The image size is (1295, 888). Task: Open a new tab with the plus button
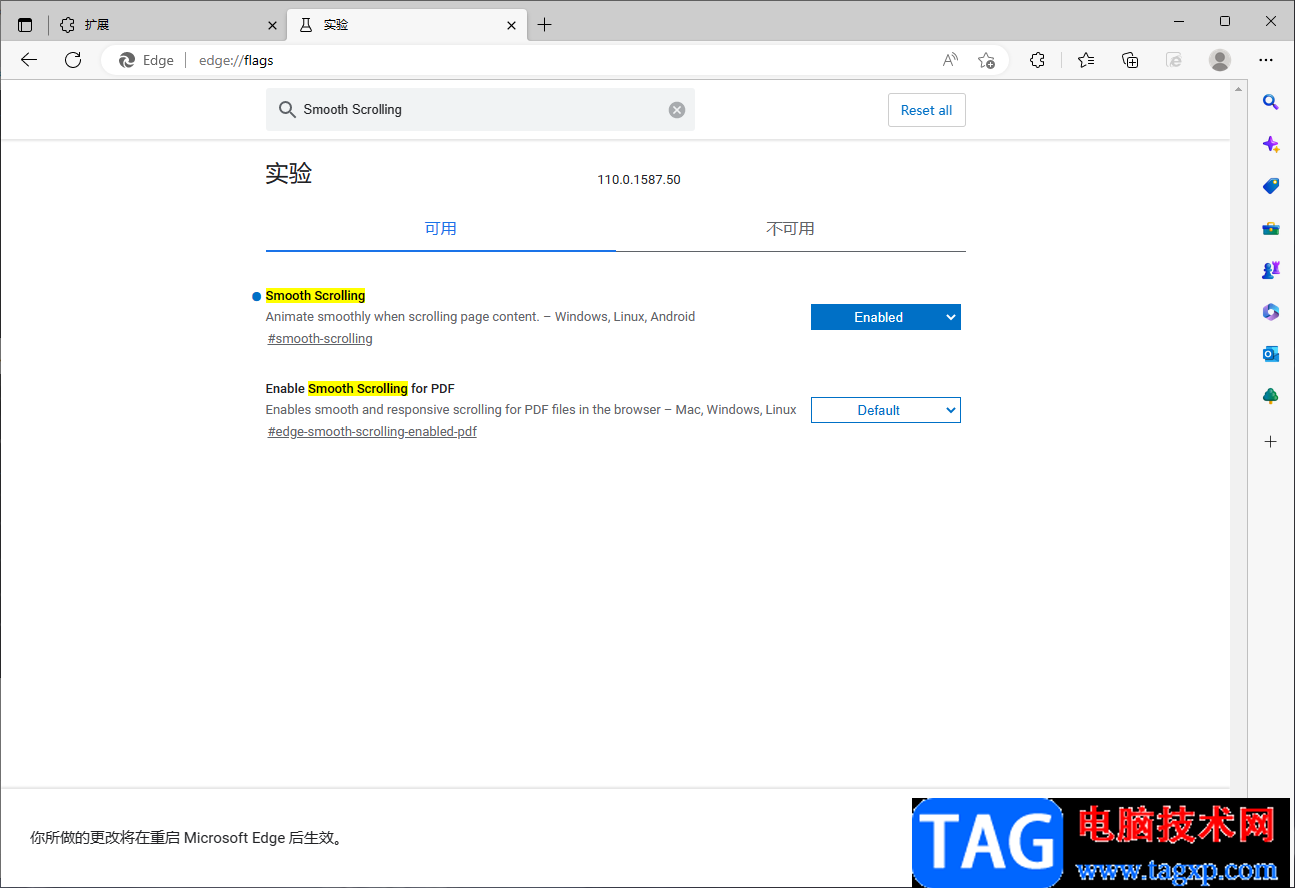[544, 25]
